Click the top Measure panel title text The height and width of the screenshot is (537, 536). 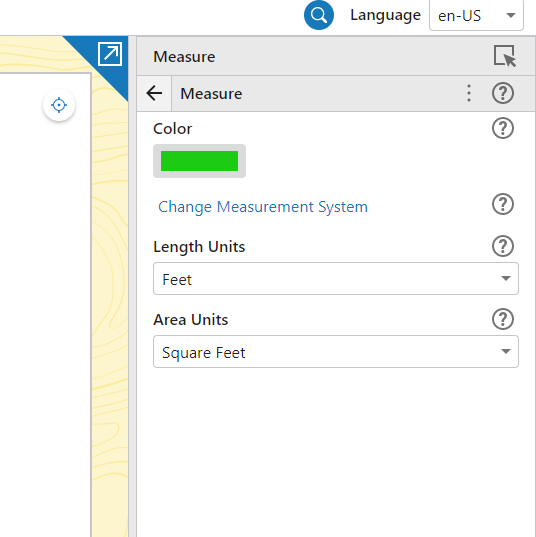point(184,57)
